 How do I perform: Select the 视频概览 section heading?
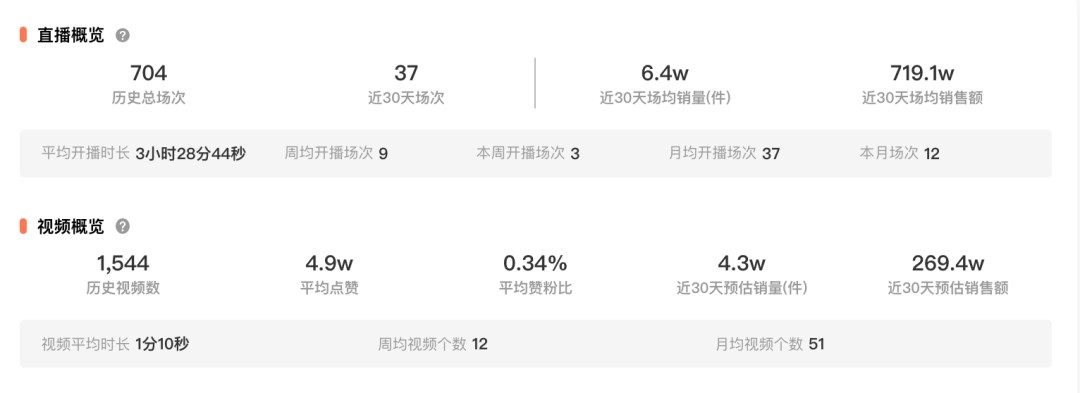71,226
